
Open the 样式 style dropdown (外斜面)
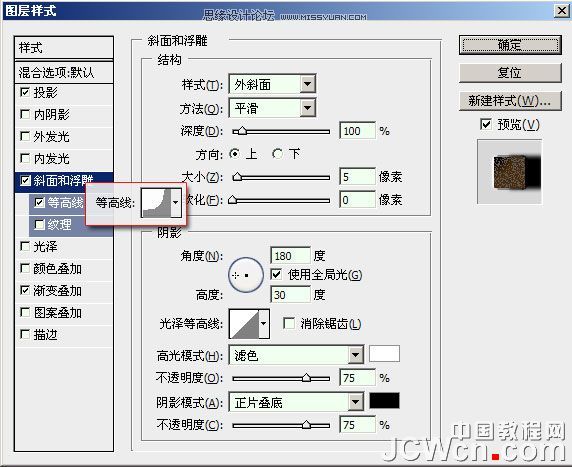pos(272,84)
